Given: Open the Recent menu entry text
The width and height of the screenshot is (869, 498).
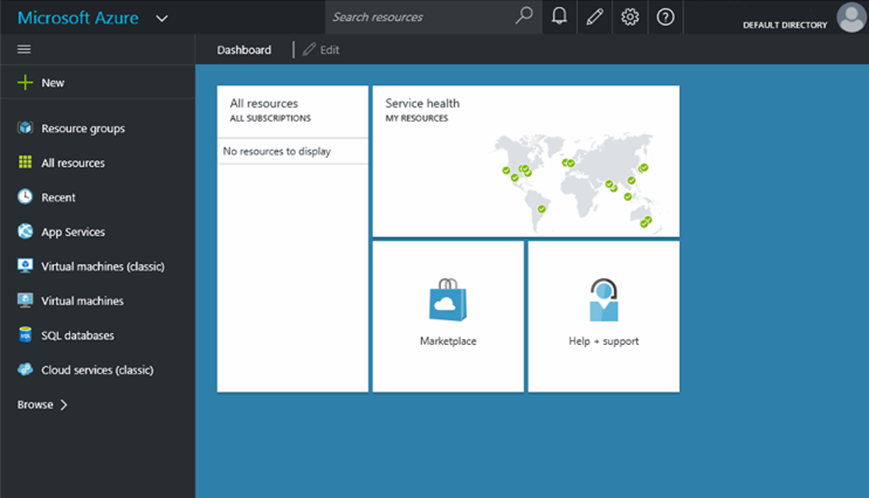Looking at the screenshot, I should (58, 197).
